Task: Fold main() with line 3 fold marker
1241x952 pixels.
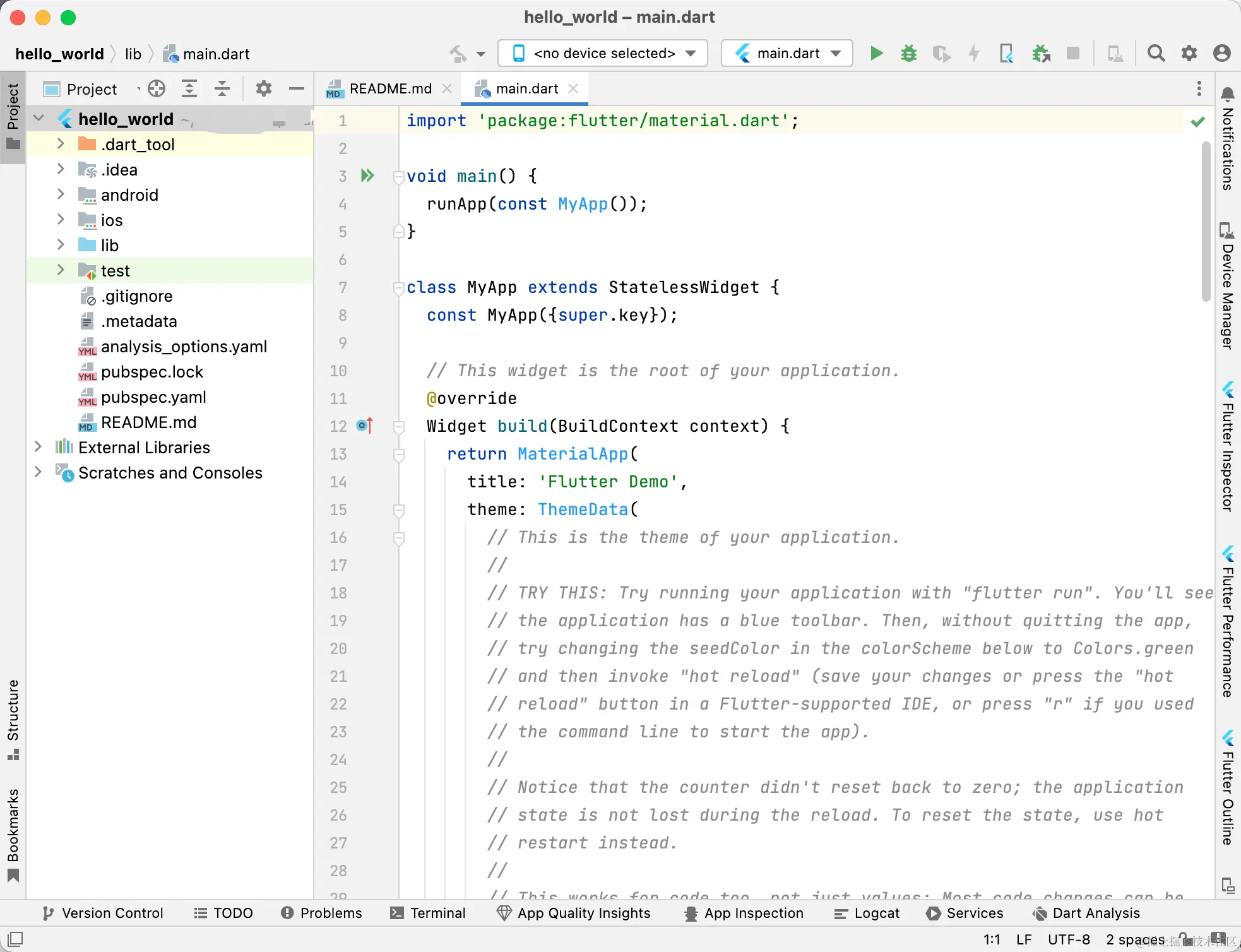Action: tap(398, 177)
